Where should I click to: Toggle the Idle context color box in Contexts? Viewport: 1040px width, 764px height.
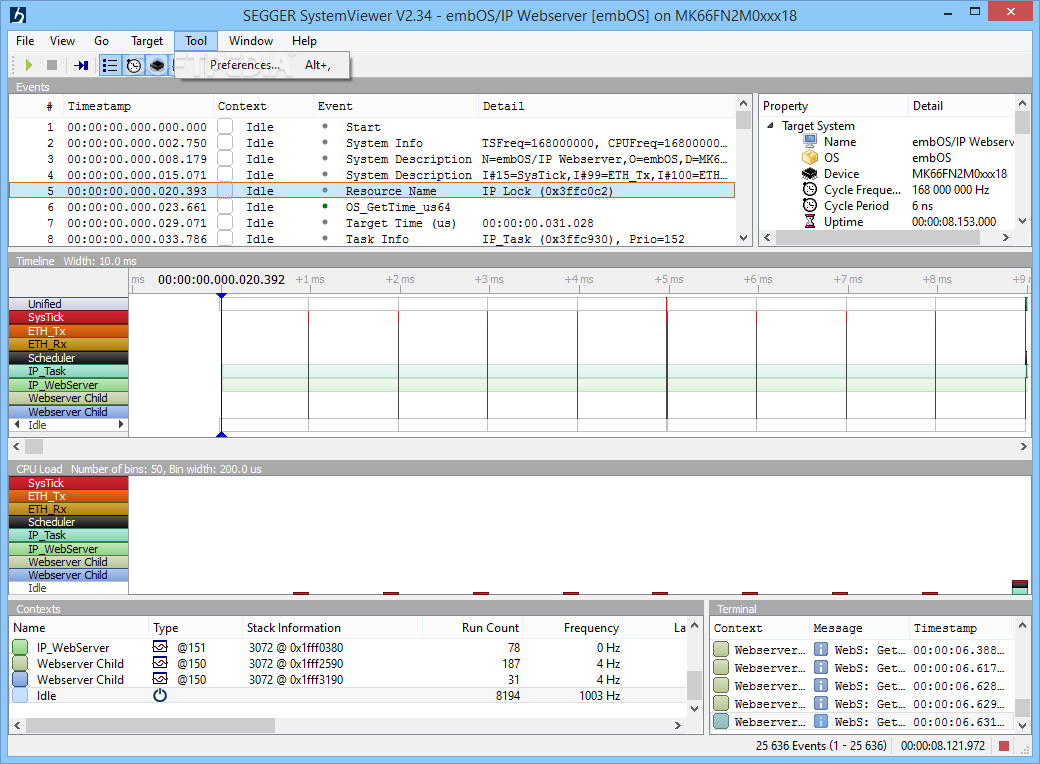(20, 695)
